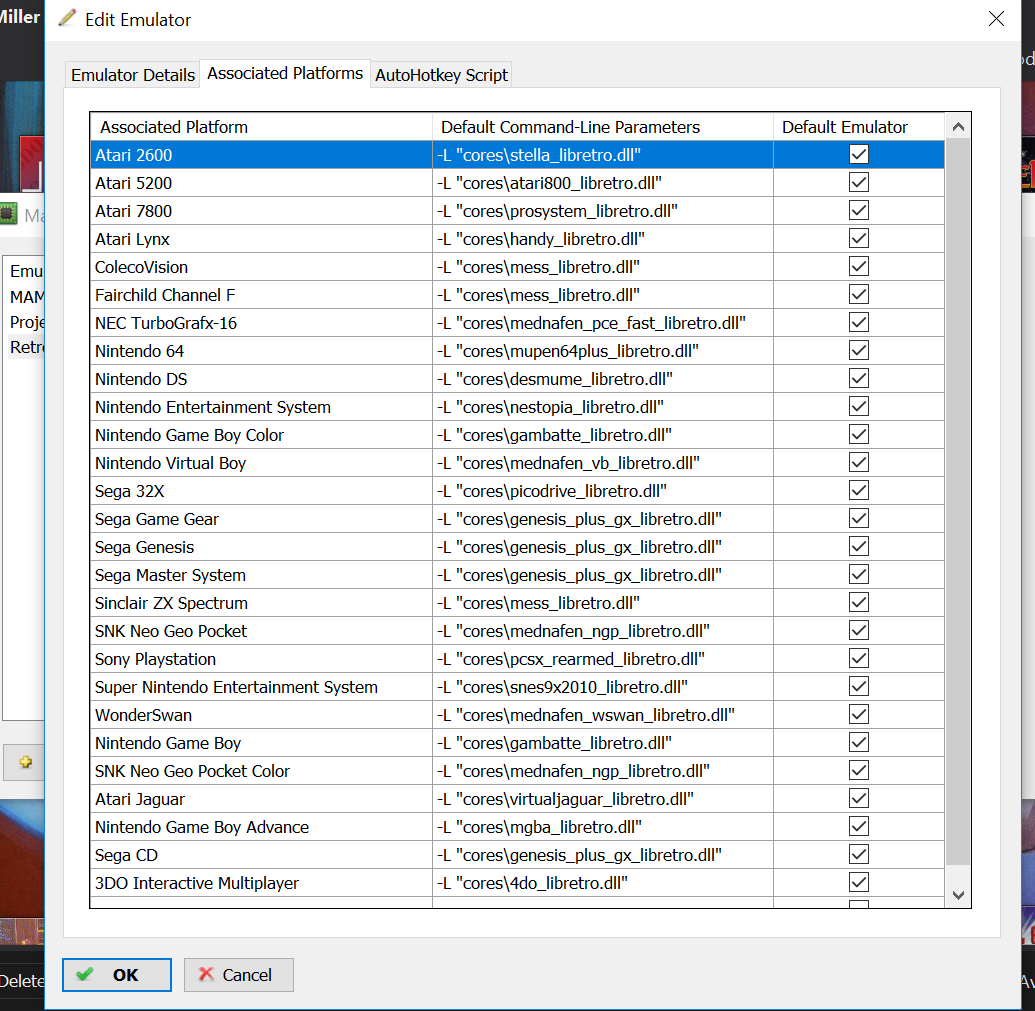Click the 4do_libretro.dll parameter cell
The image size is (1035, 1011).
point(603,883)
